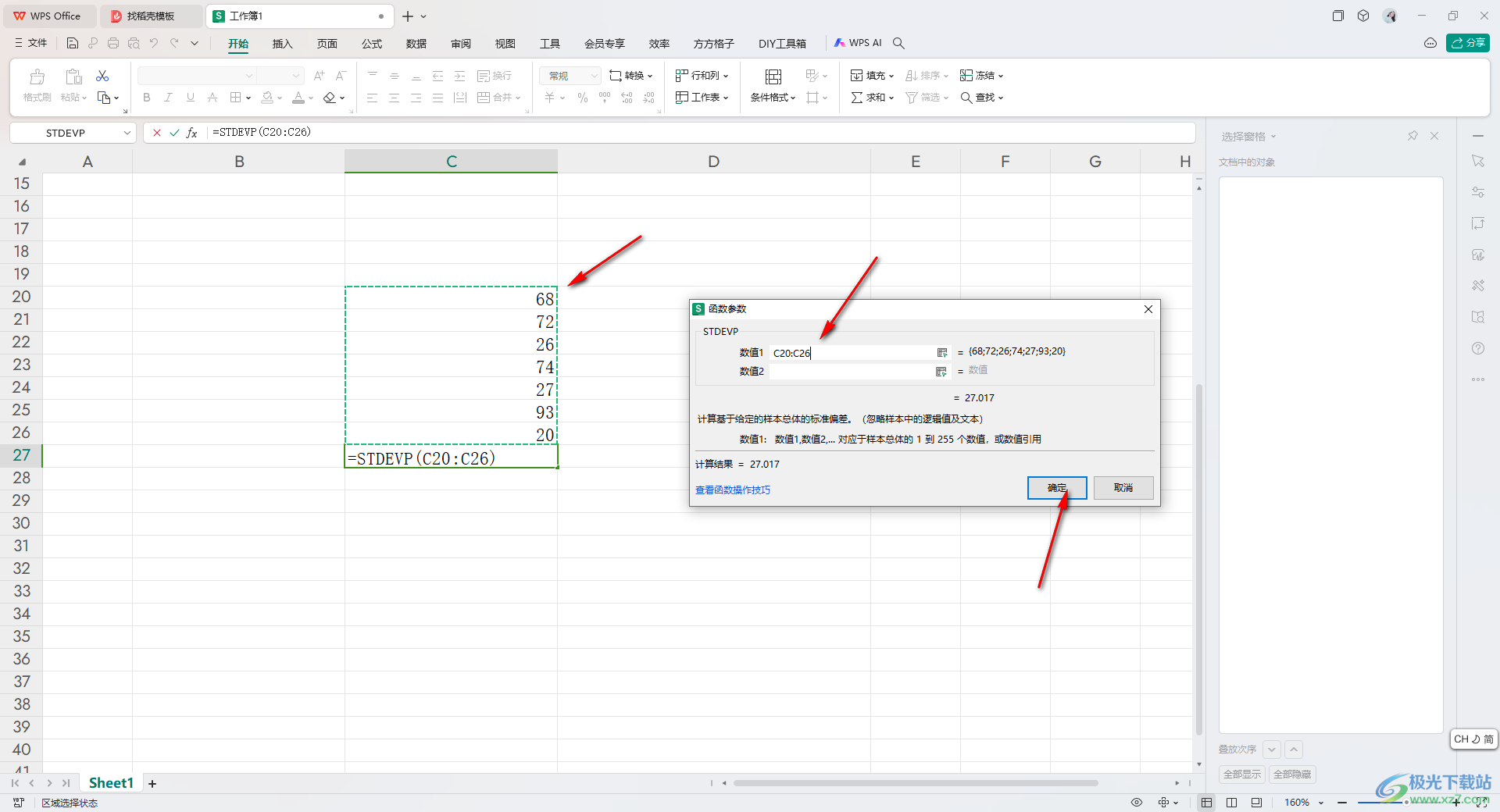Open the 行和列 dropdown
Viewport: 1500px width, 812px height.
coord(702,76)
